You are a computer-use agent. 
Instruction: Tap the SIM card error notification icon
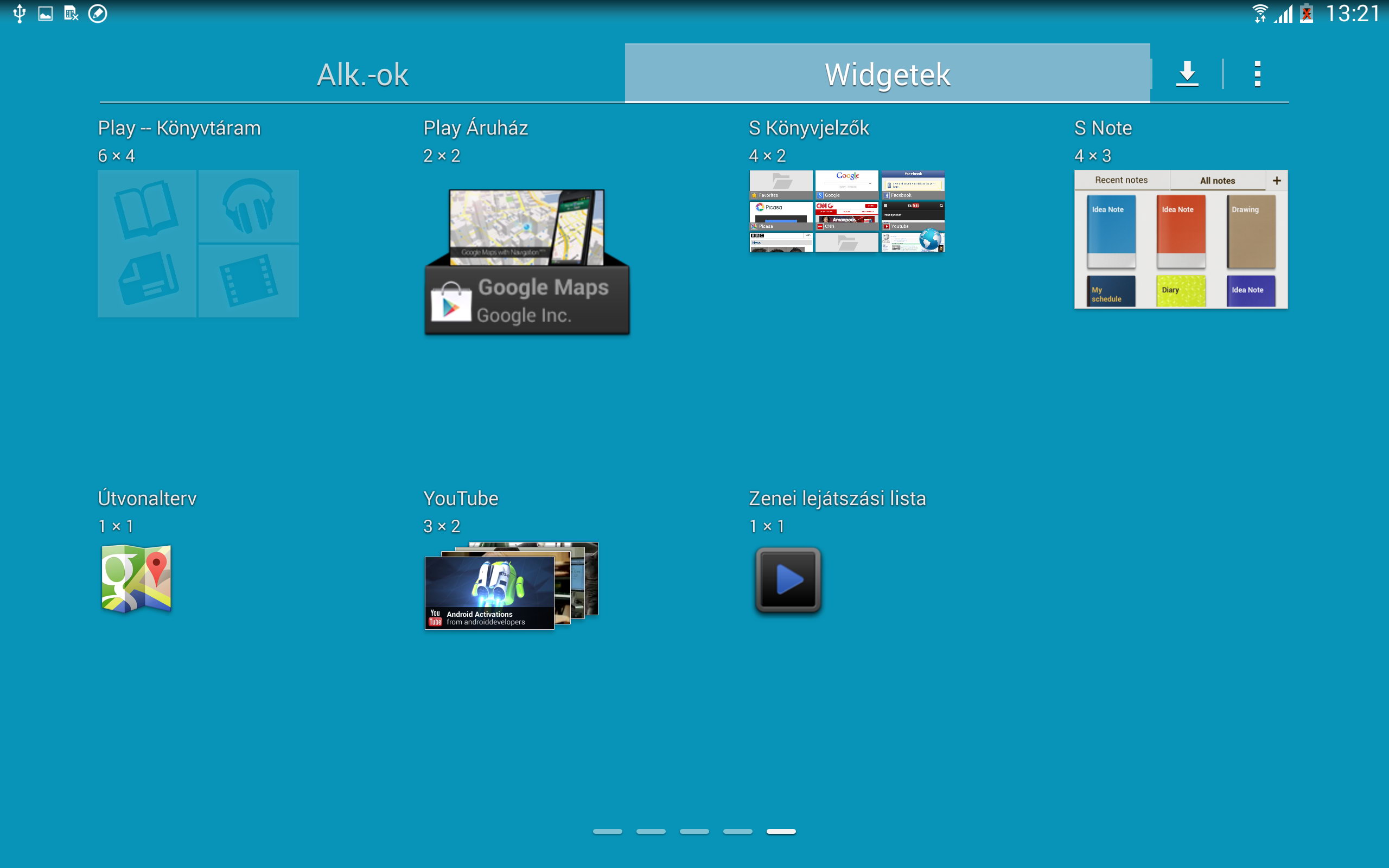coord(71,13)
